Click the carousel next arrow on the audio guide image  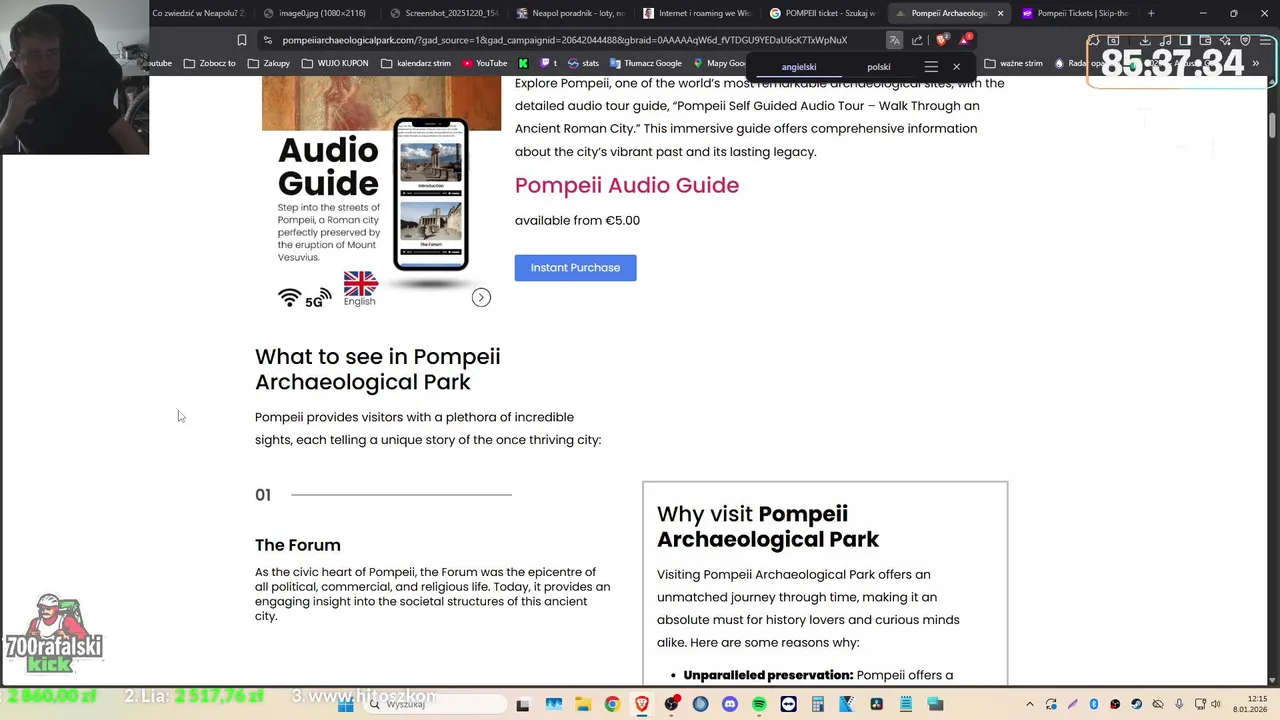click(481, 297)
